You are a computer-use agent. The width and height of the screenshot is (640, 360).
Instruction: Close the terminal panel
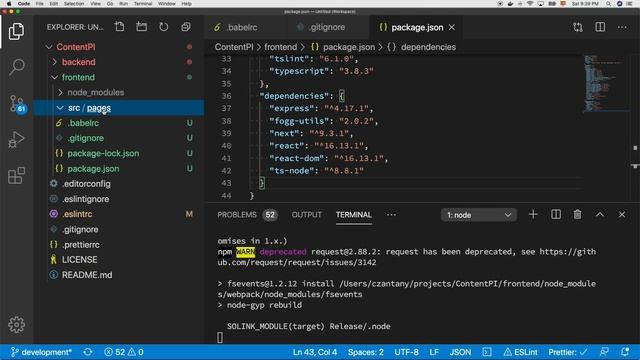pyautogui.click(x=622, y=215)
